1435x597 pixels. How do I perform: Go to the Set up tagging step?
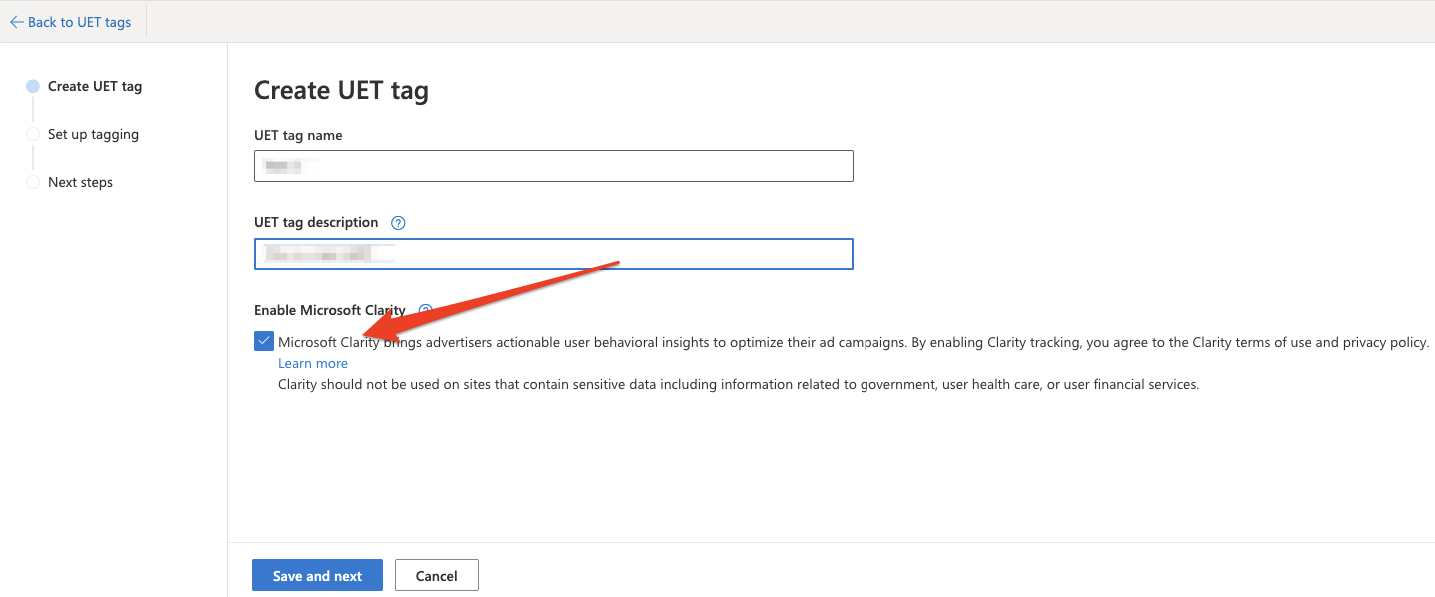point(93,134)
